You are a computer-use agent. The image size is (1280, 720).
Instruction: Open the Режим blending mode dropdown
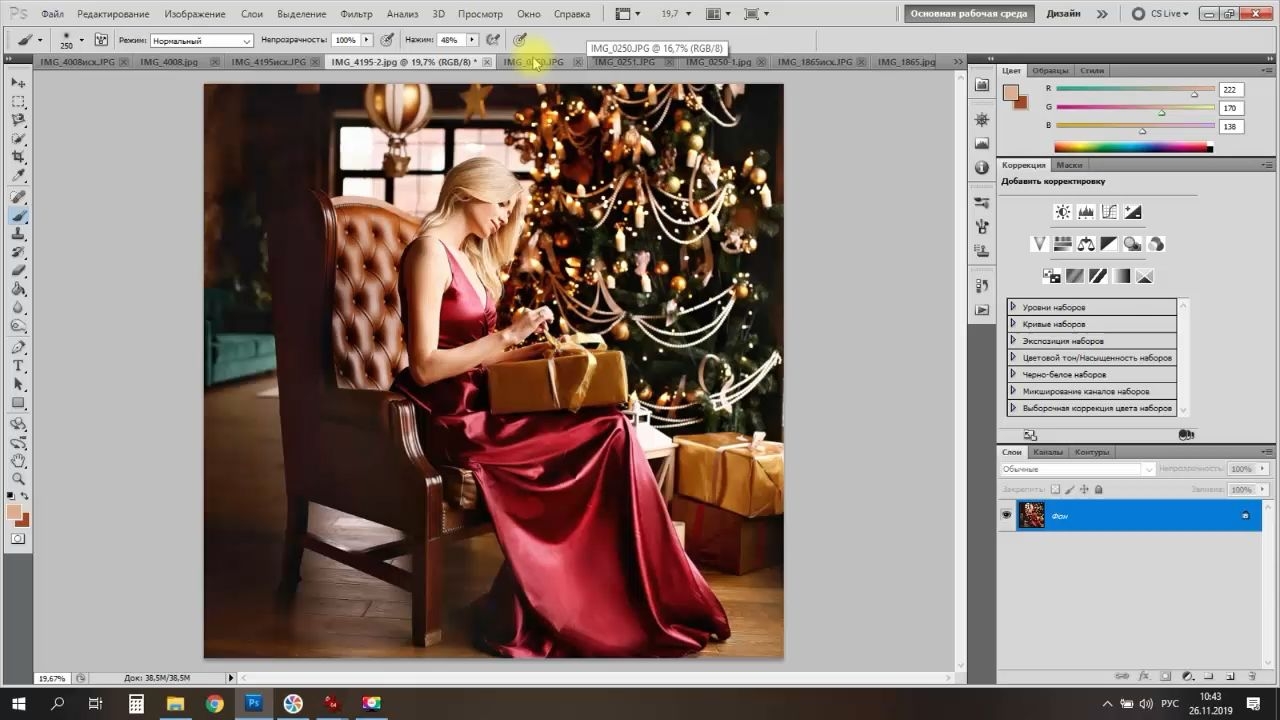[x=201, y=40]
